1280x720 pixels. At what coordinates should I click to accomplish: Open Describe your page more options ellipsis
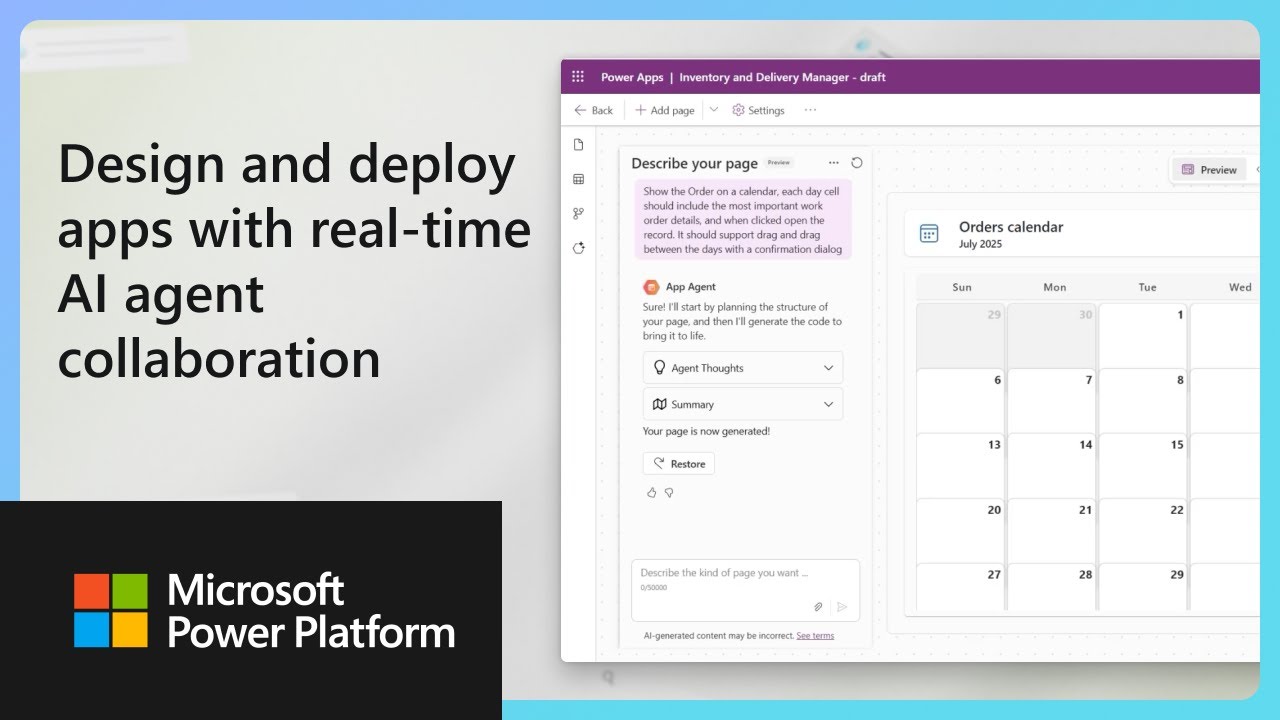tap(834, 163)
